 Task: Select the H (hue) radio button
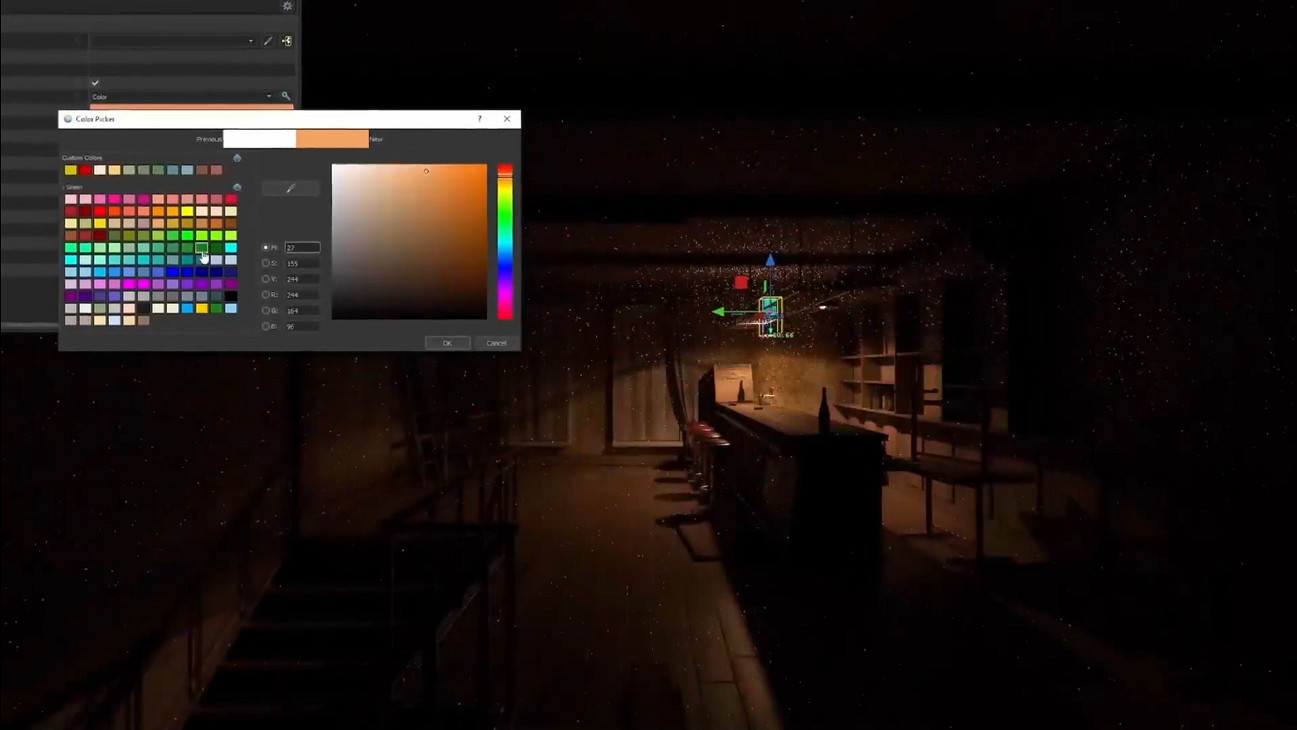266,247
